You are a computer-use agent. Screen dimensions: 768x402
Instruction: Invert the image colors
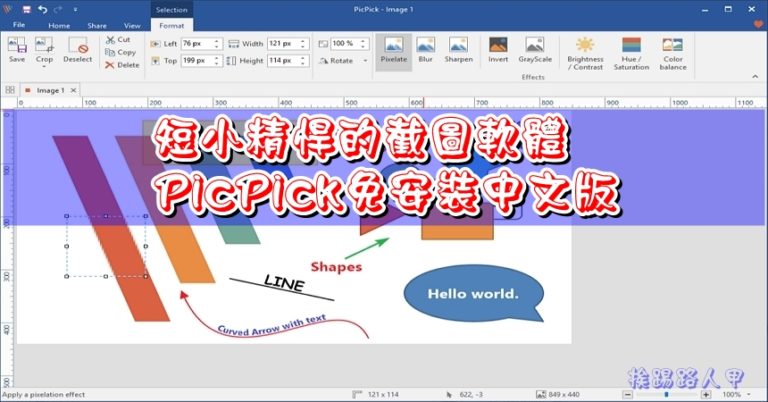point(498,50)
